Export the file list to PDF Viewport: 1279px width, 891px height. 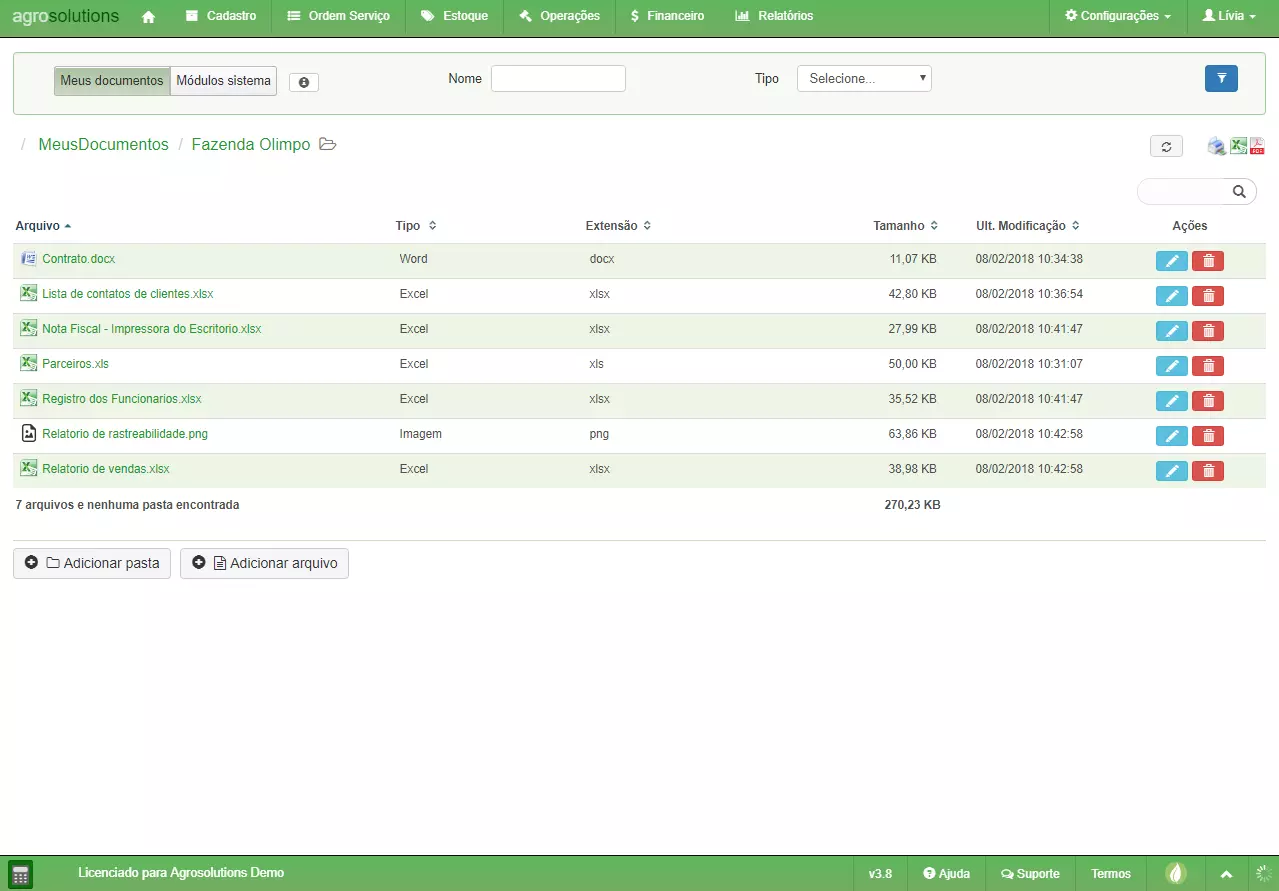coord(1257,146)
